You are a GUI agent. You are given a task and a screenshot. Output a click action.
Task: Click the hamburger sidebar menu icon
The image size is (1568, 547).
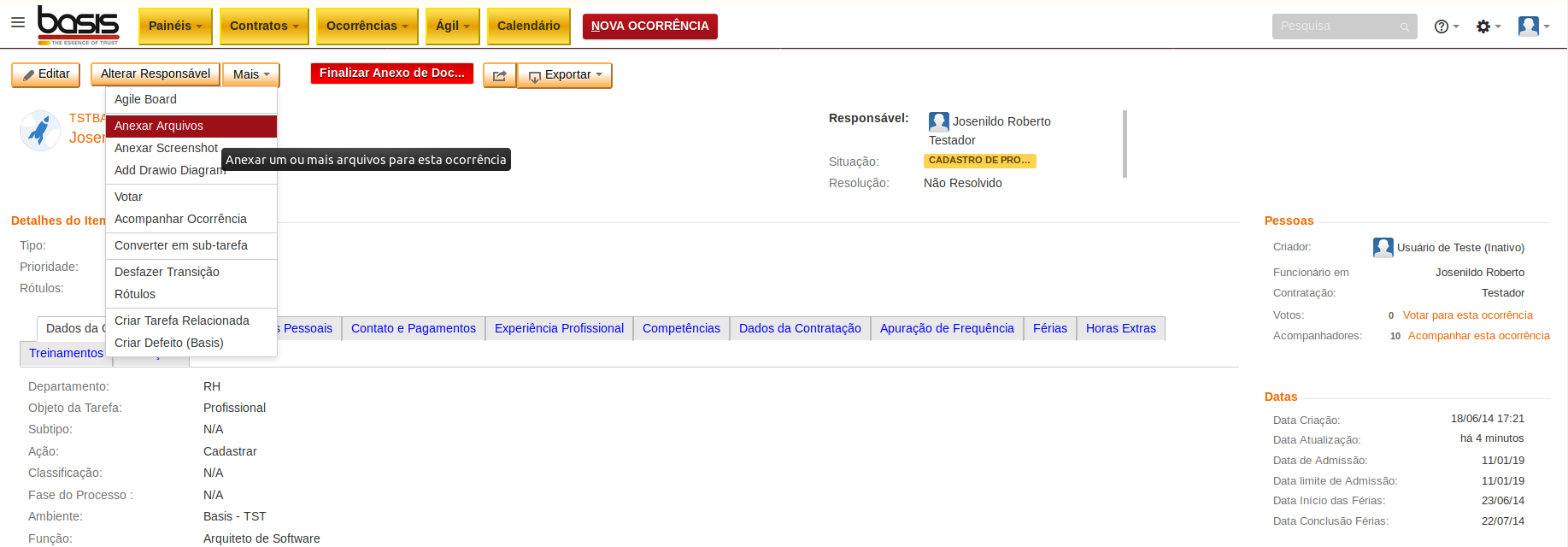[18, 23]
